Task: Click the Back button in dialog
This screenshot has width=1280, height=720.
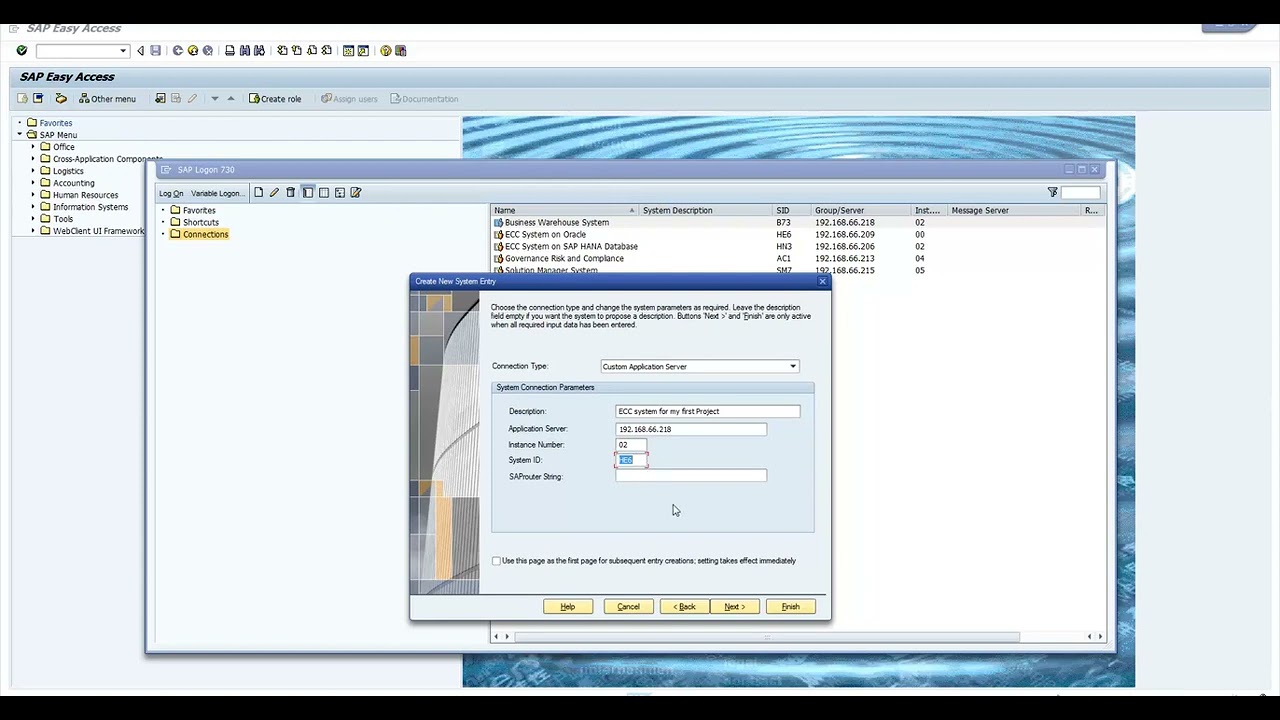Action: click(684, 606)
